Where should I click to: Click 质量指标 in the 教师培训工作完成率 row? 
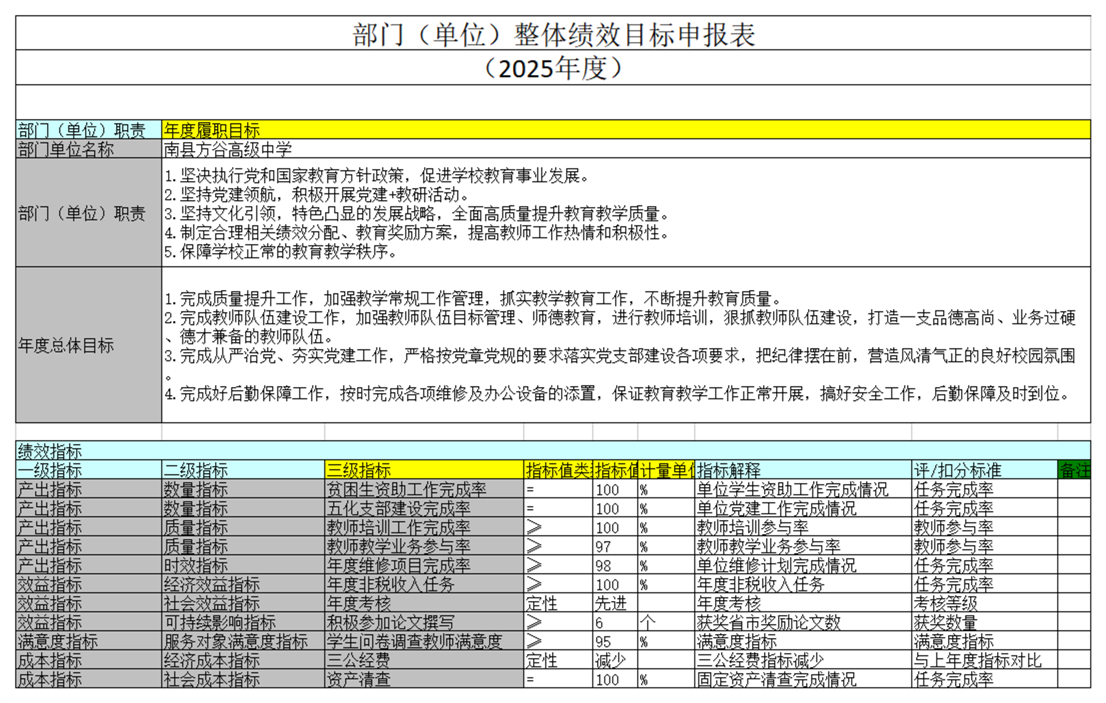pyautogui.click(x=243, y=527)
